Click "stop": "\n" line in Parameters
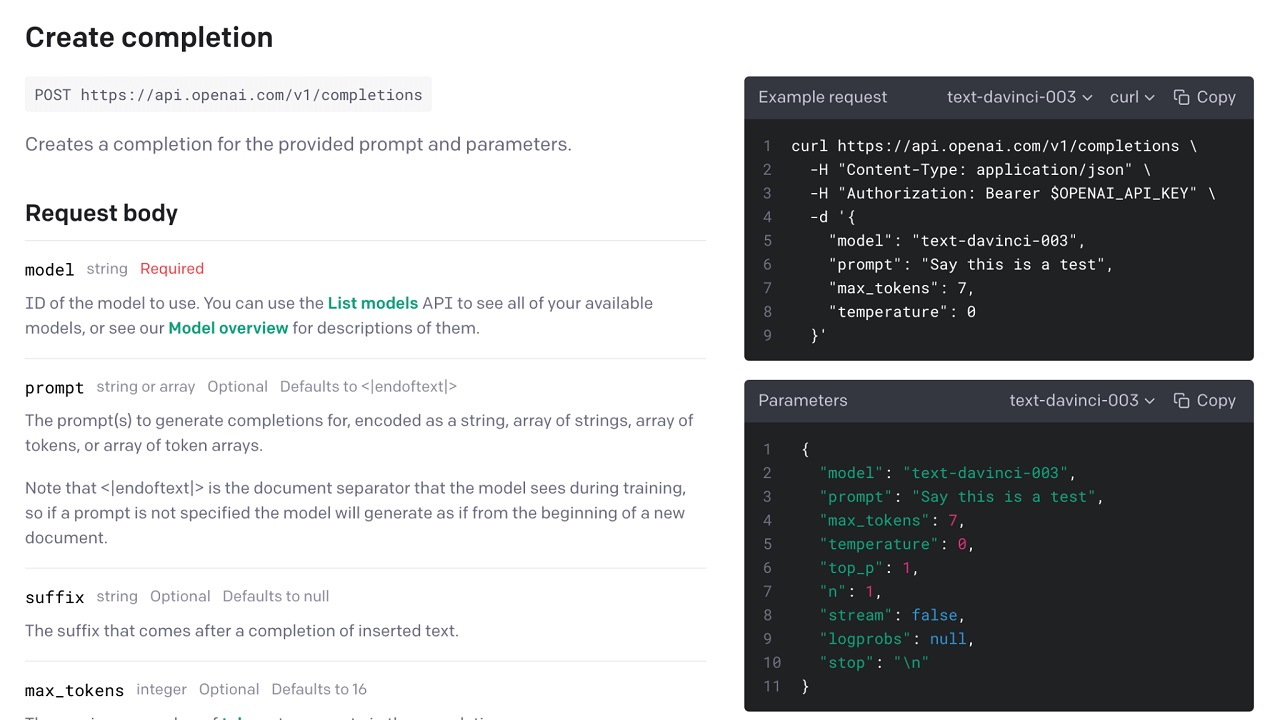The image size is (1280, 720). pos(874,662)
